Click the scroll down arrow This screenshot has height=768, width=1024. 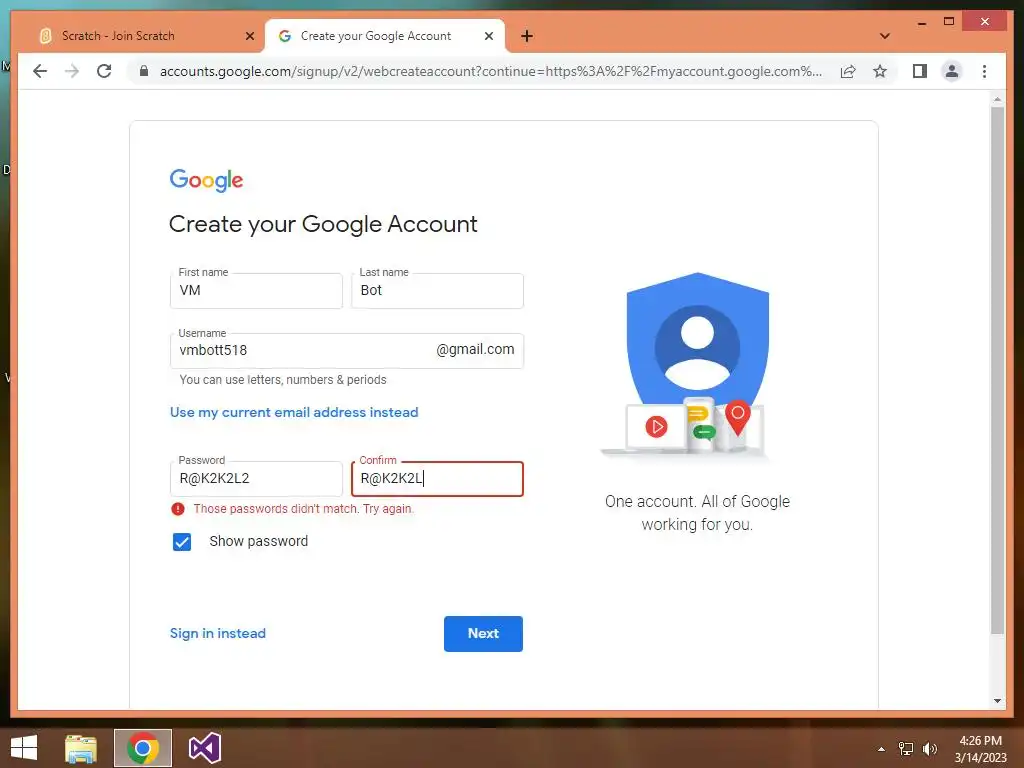(x=997, y=701)
